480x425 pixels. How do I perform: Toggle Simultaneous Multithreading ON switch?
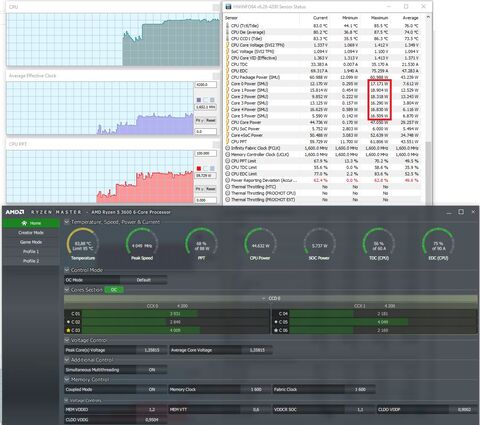click(152, 370)
